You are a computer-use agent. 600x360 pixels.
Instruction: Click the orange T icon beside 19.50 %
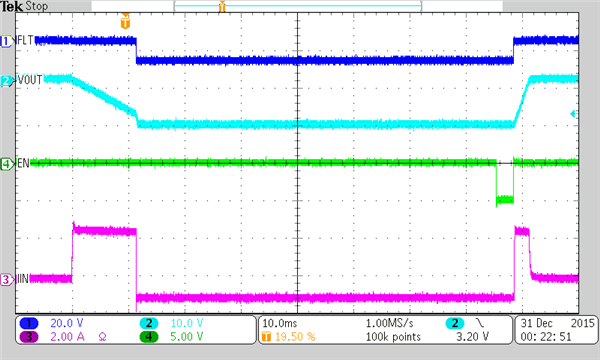[x=266, y=337]
